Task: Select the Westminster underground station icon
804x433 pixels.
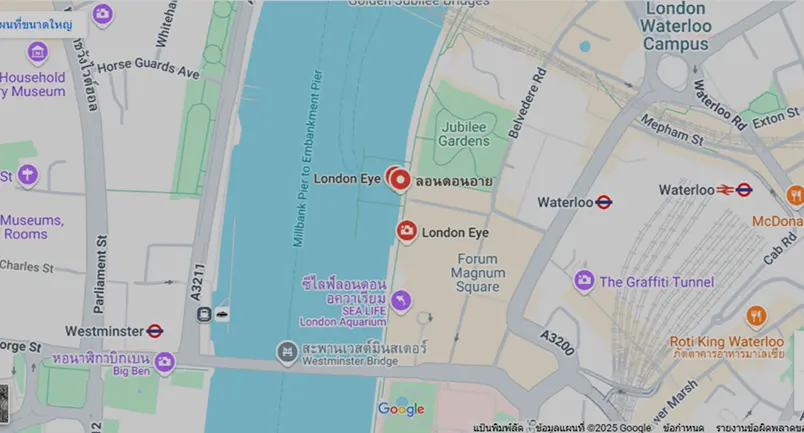Action: pos(155,331)
